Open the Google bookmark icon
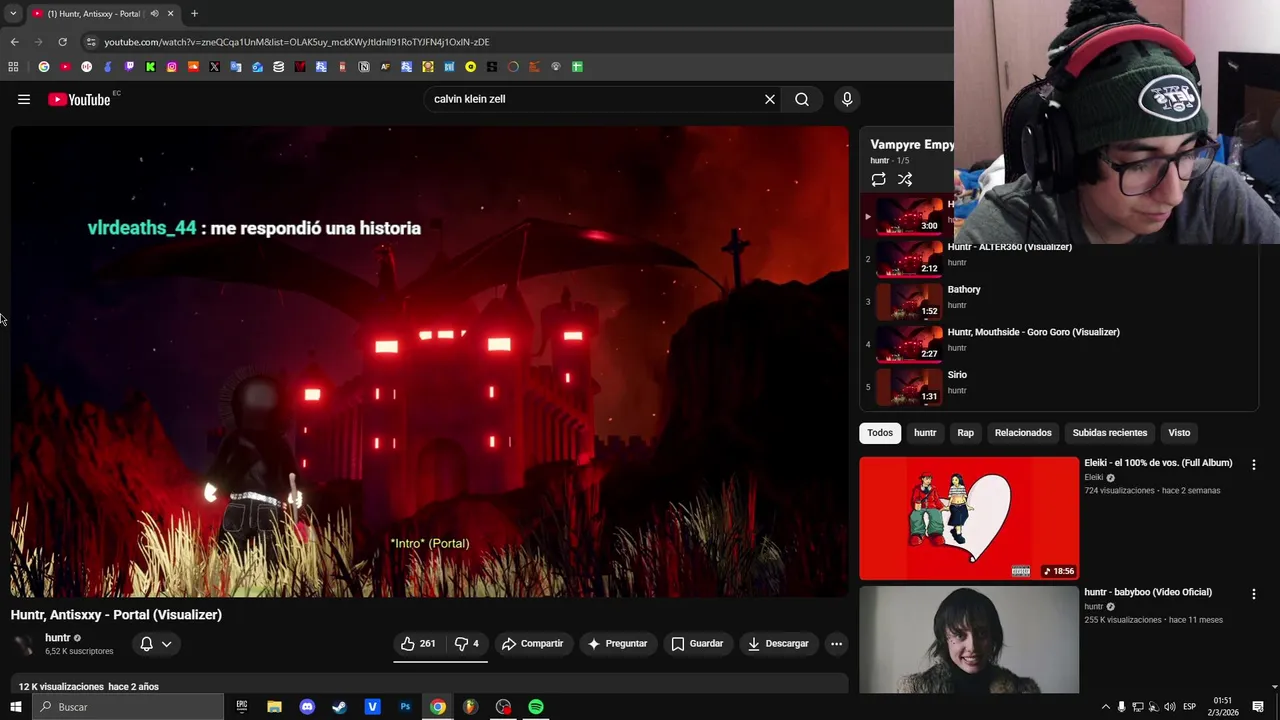 click(44, 67)
